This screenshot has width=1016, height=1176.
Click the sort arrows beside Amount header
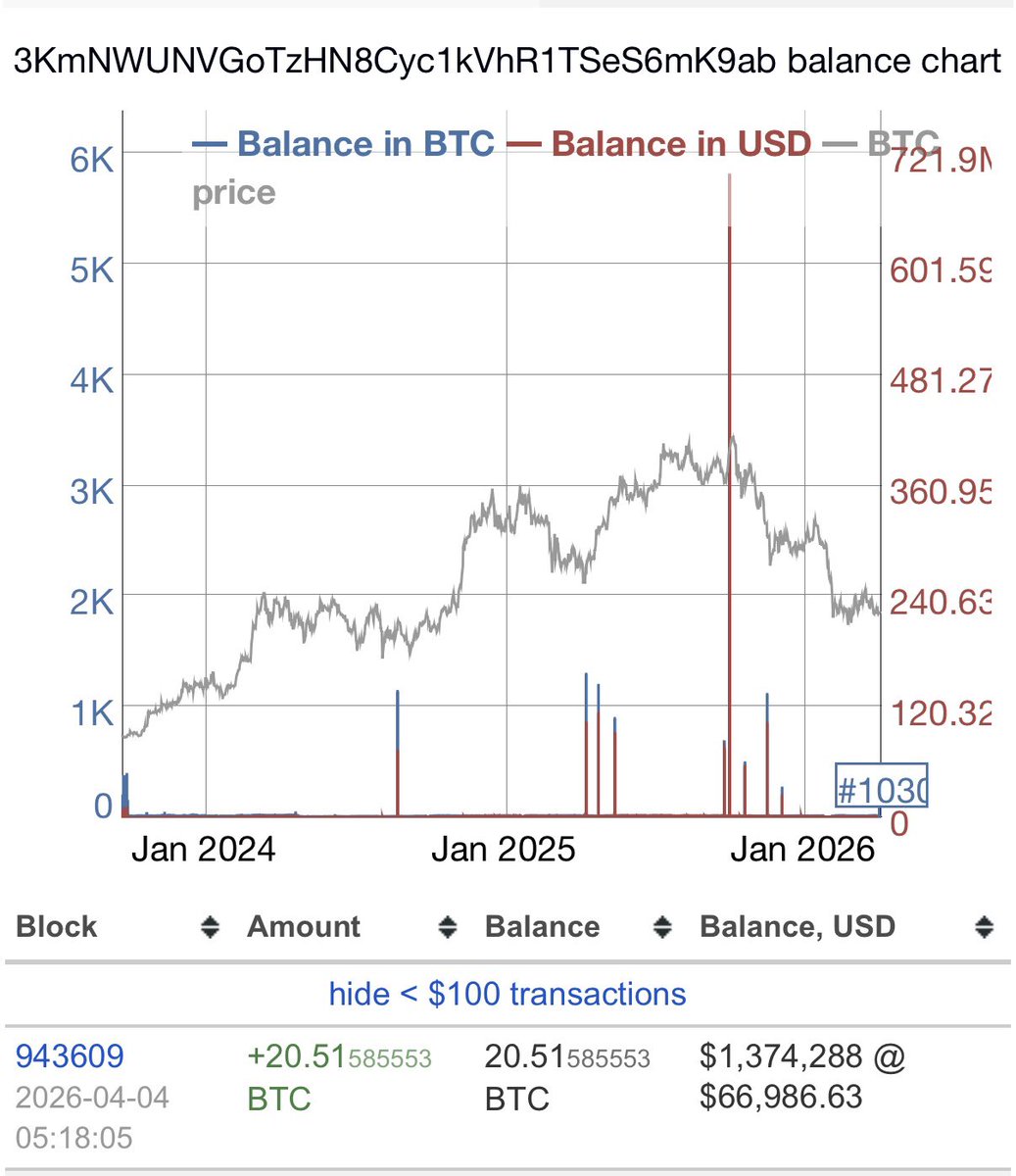click(x=447, y=927)
